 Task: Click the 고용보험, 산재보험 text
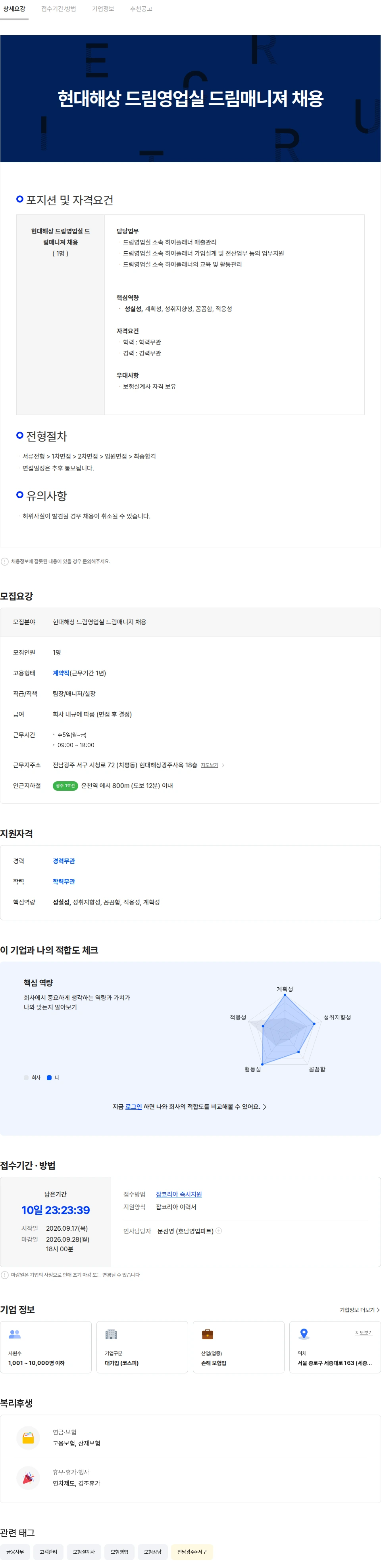click(76, 1443)
